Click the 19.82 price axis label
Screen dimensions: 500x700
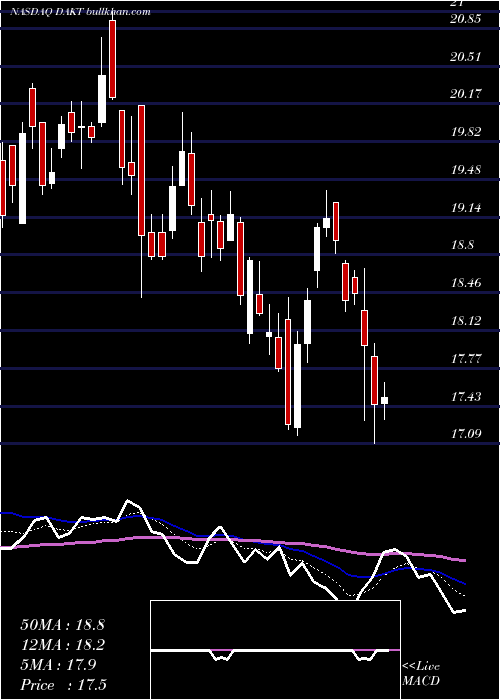(466, 132)
